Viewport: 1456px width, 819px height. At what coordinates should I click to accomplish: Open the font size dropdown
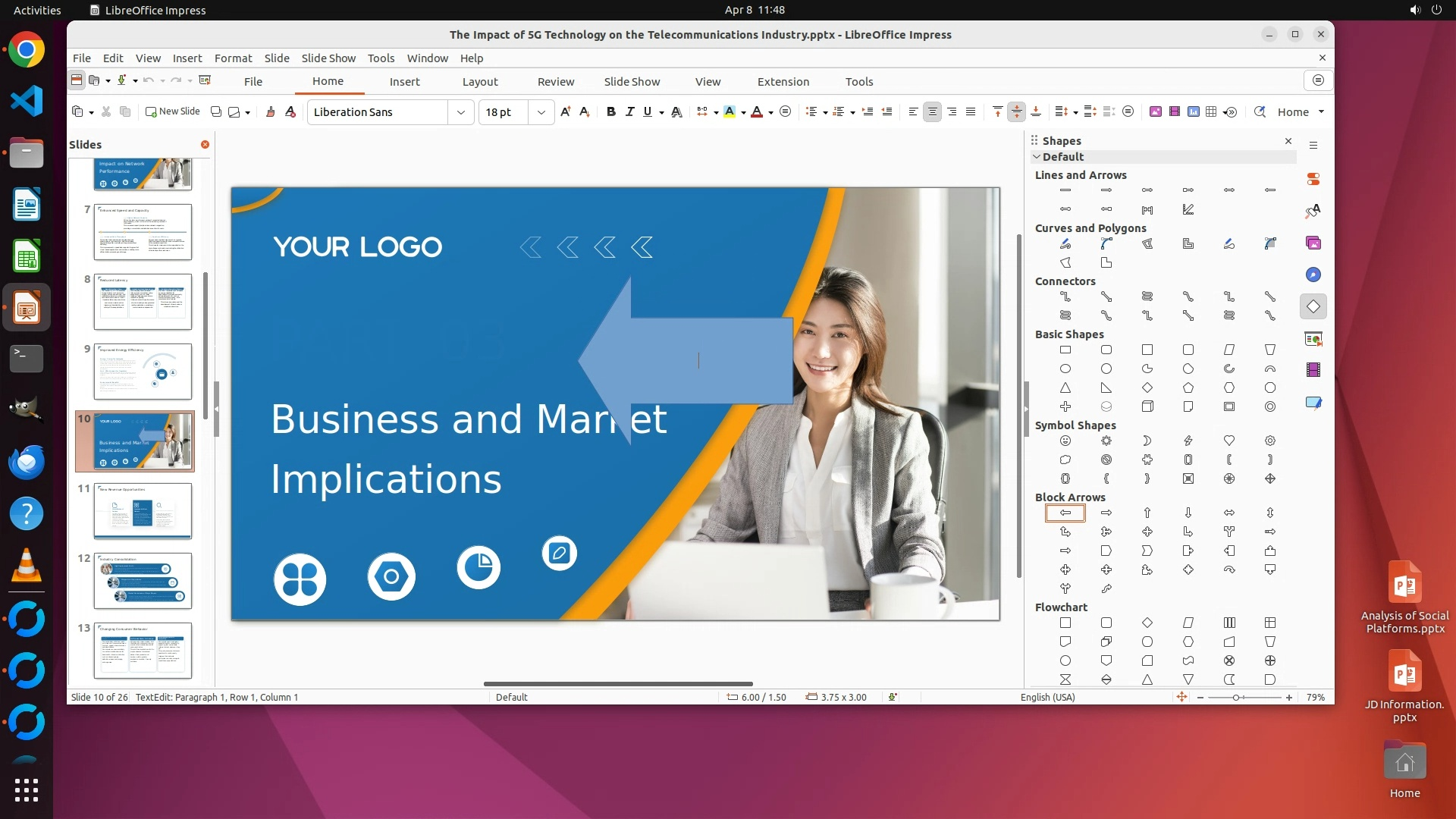(541, 112)
